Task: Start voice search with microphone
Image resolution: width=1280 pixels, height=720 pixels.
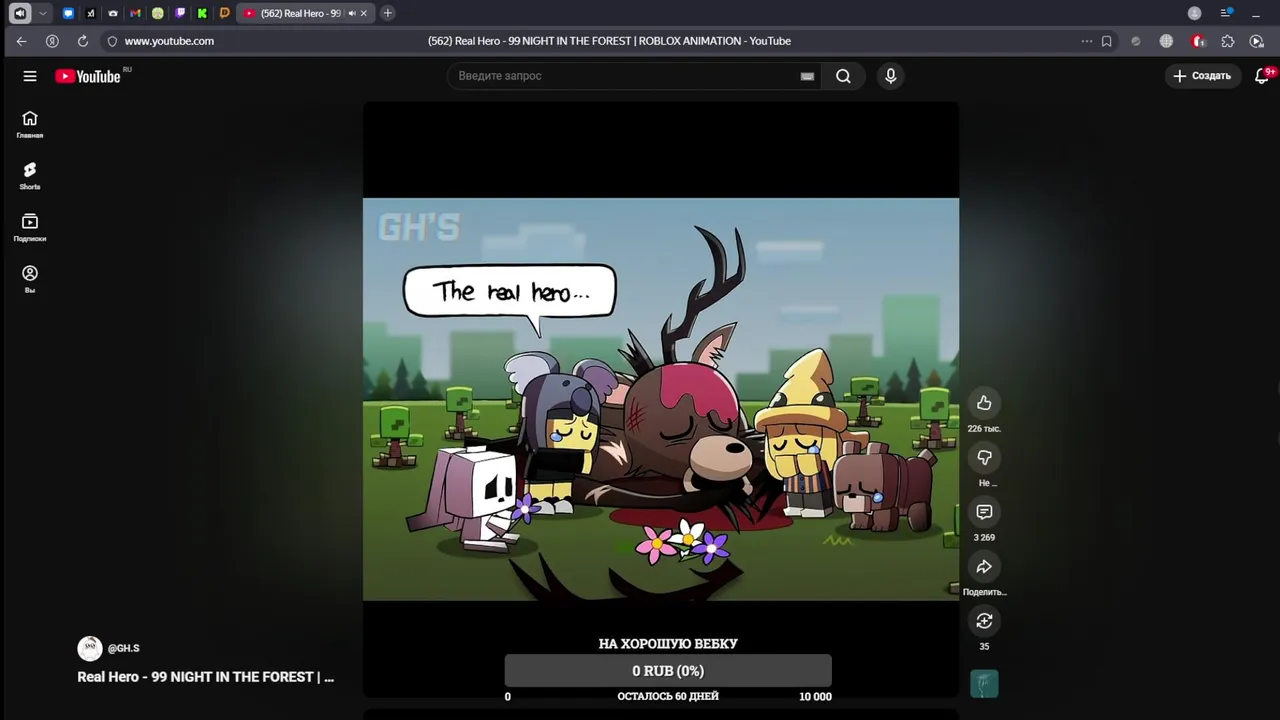Action: click(x=890, y=76)
